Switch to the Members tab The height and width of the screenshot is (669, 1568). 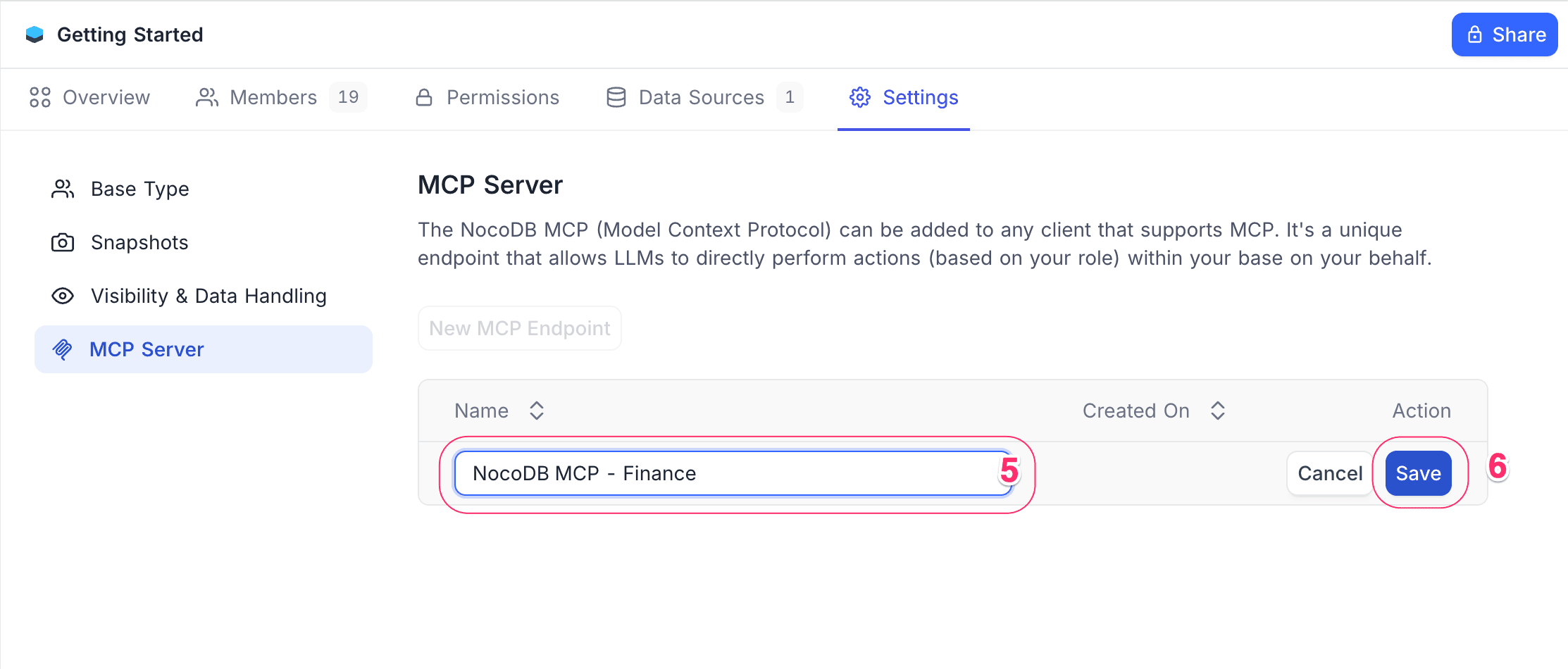(x=273, y=98)
